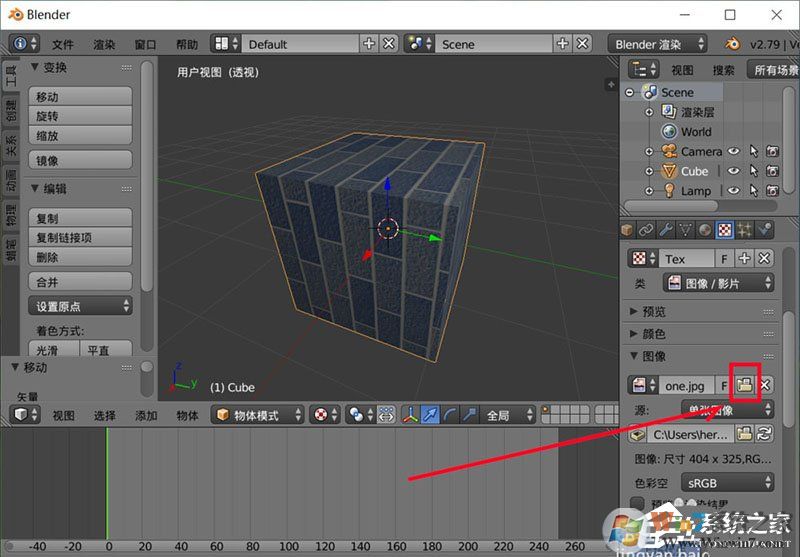Switch to the Texture properties tab icon
The width and height of the screenshot is (800, 557).
(x=725, y=230)
